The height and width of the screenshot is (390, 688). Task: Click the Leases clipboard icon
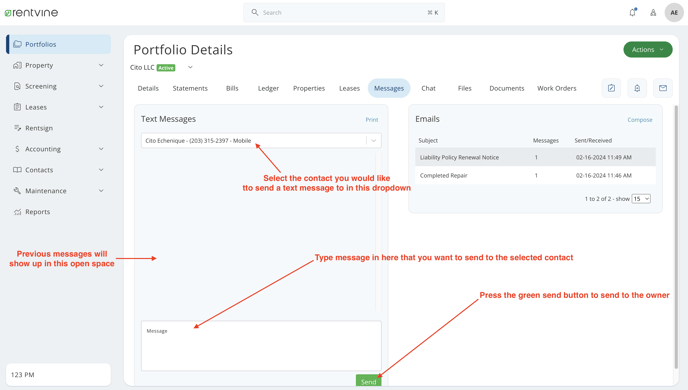coord(18,107)
